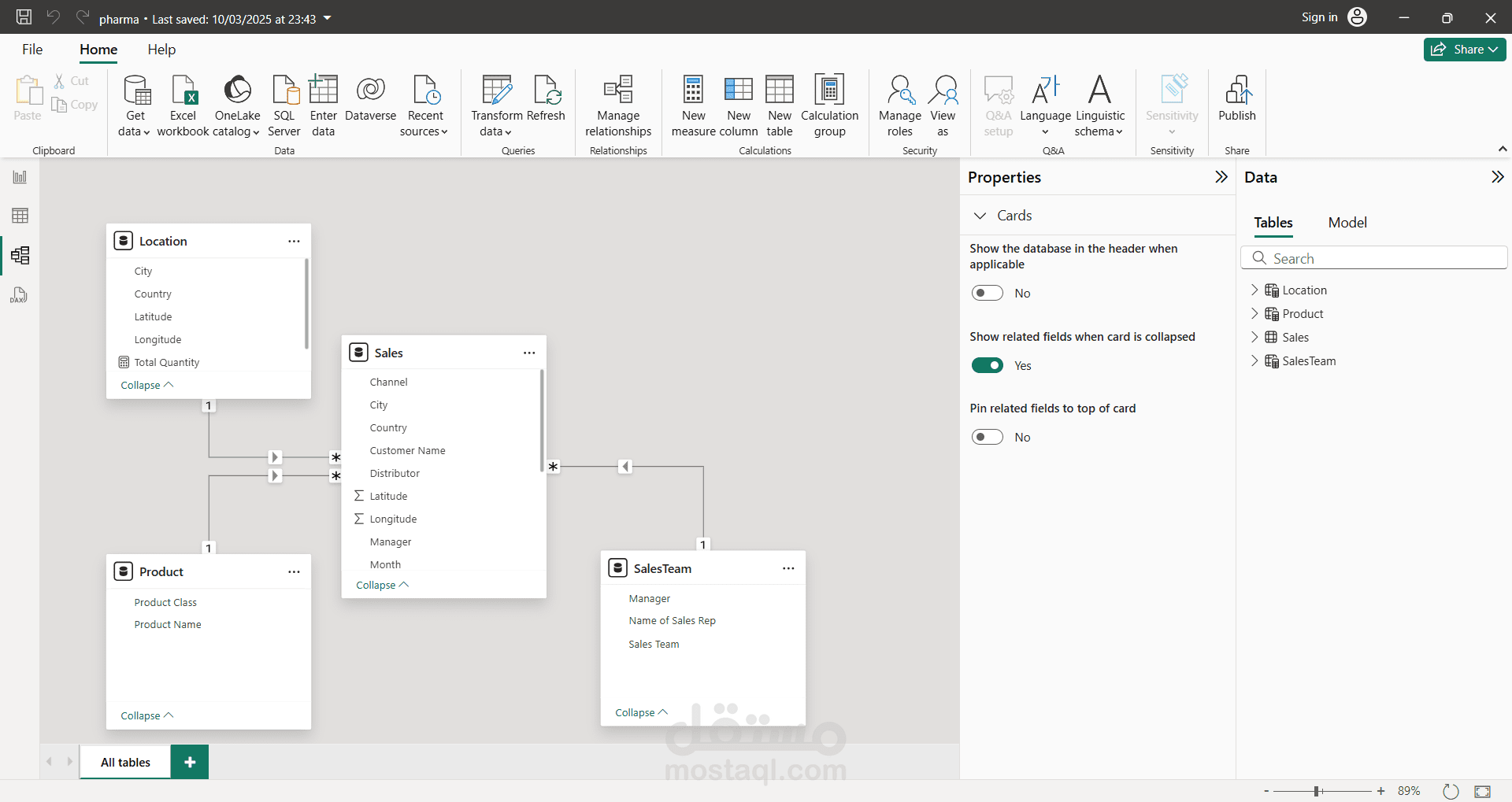
Task: Open Recent sources dropdown
Action: (424, 105)
